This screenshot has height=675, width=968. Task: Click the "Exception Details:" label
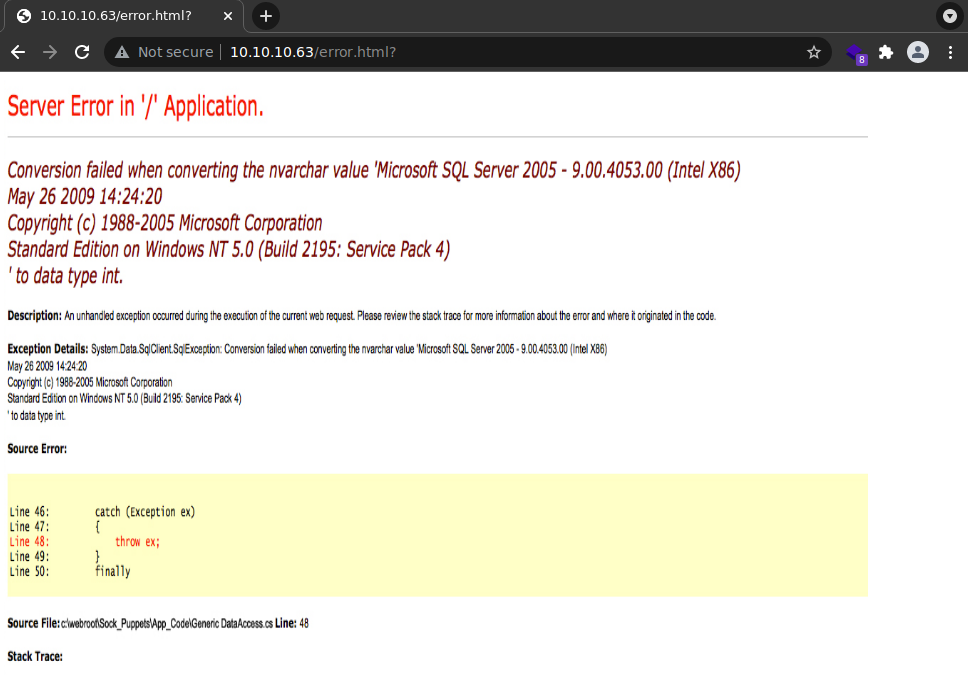(47, 349)
